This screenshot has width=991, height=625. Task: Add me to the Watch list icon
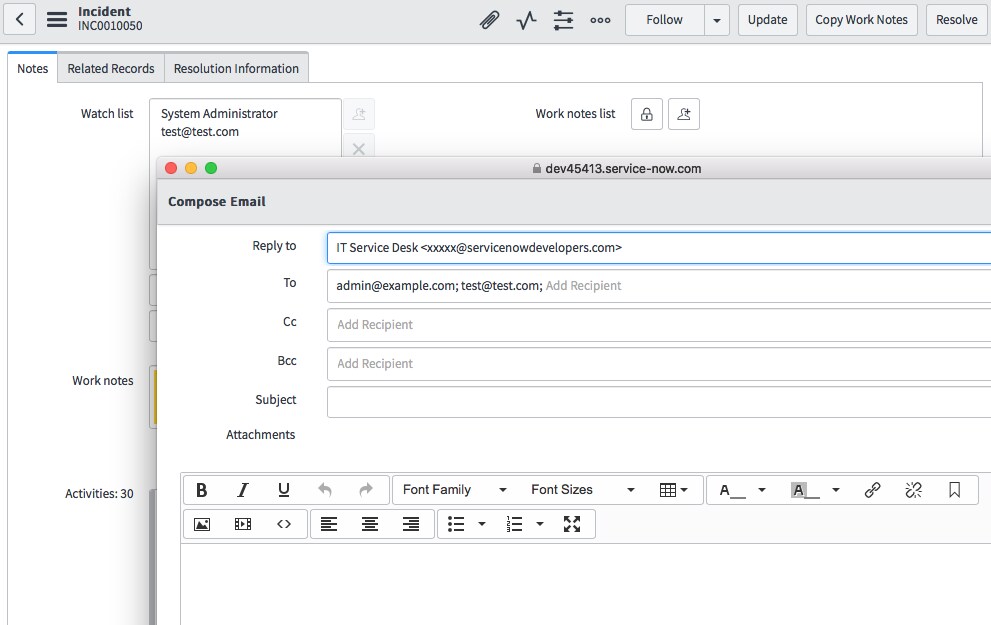(359, 114)
